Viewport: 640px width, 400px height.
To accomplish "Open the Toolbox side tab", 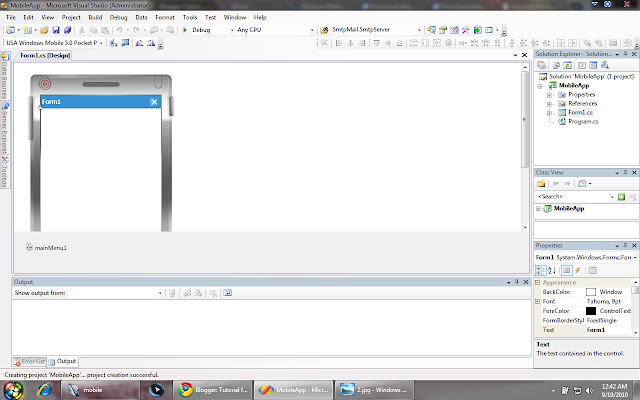I will click(4, 172).
